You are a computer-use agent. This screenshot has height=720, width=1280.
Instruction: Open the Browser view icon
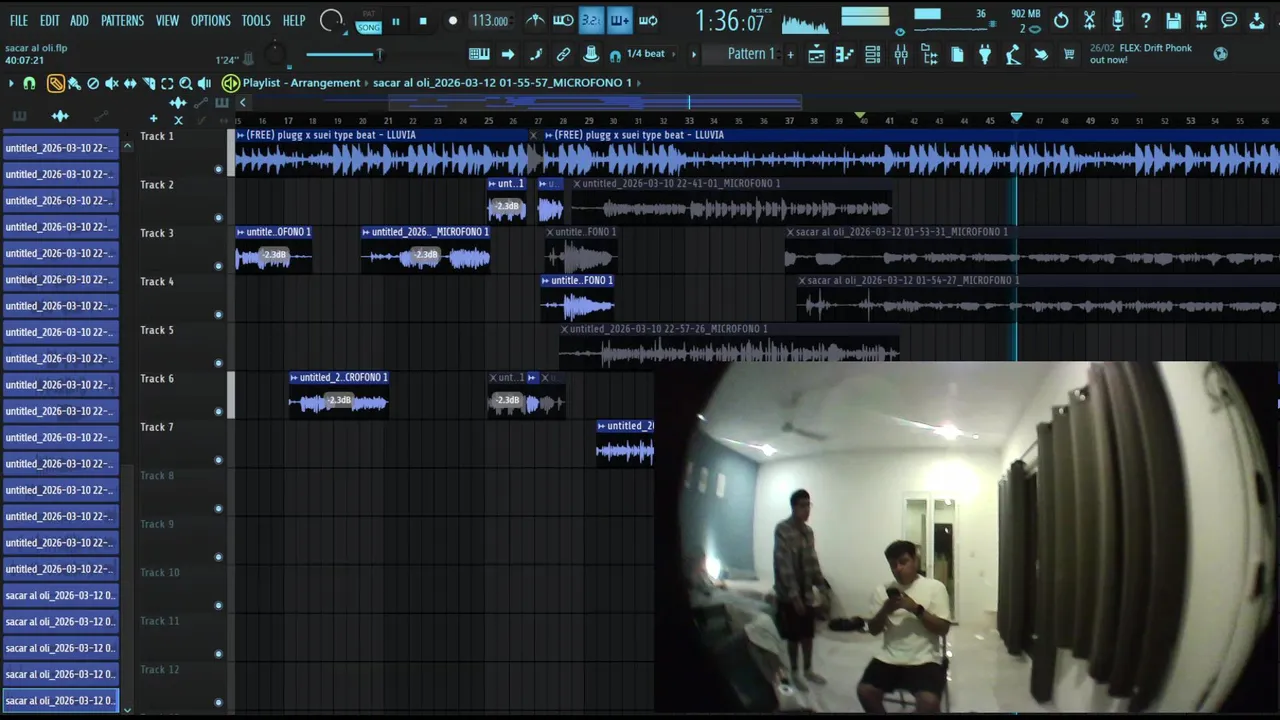point(929,55)
